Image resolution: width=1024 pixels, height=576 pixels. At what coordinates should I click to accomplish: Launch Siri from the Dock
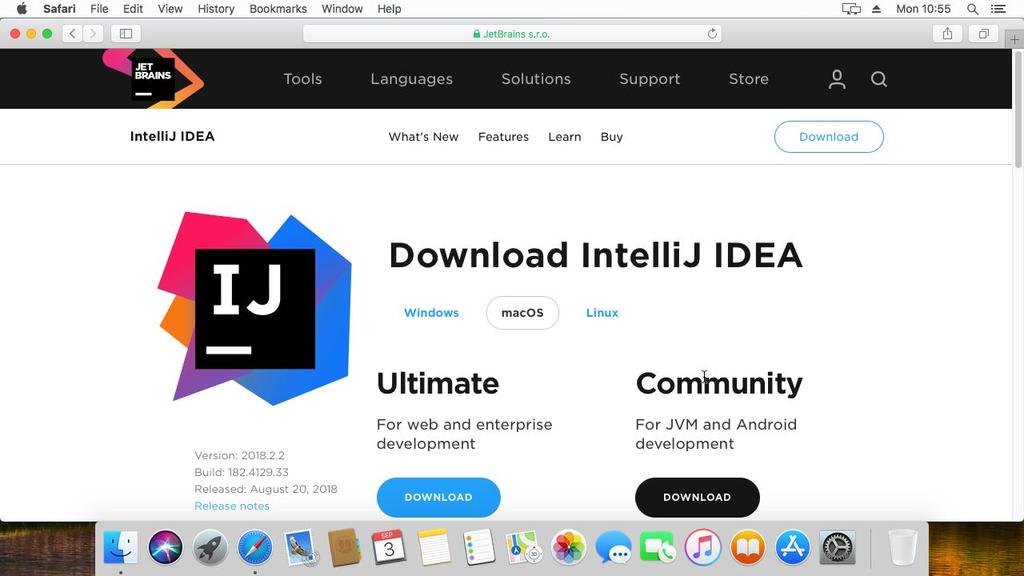click(x=165, y=547)
